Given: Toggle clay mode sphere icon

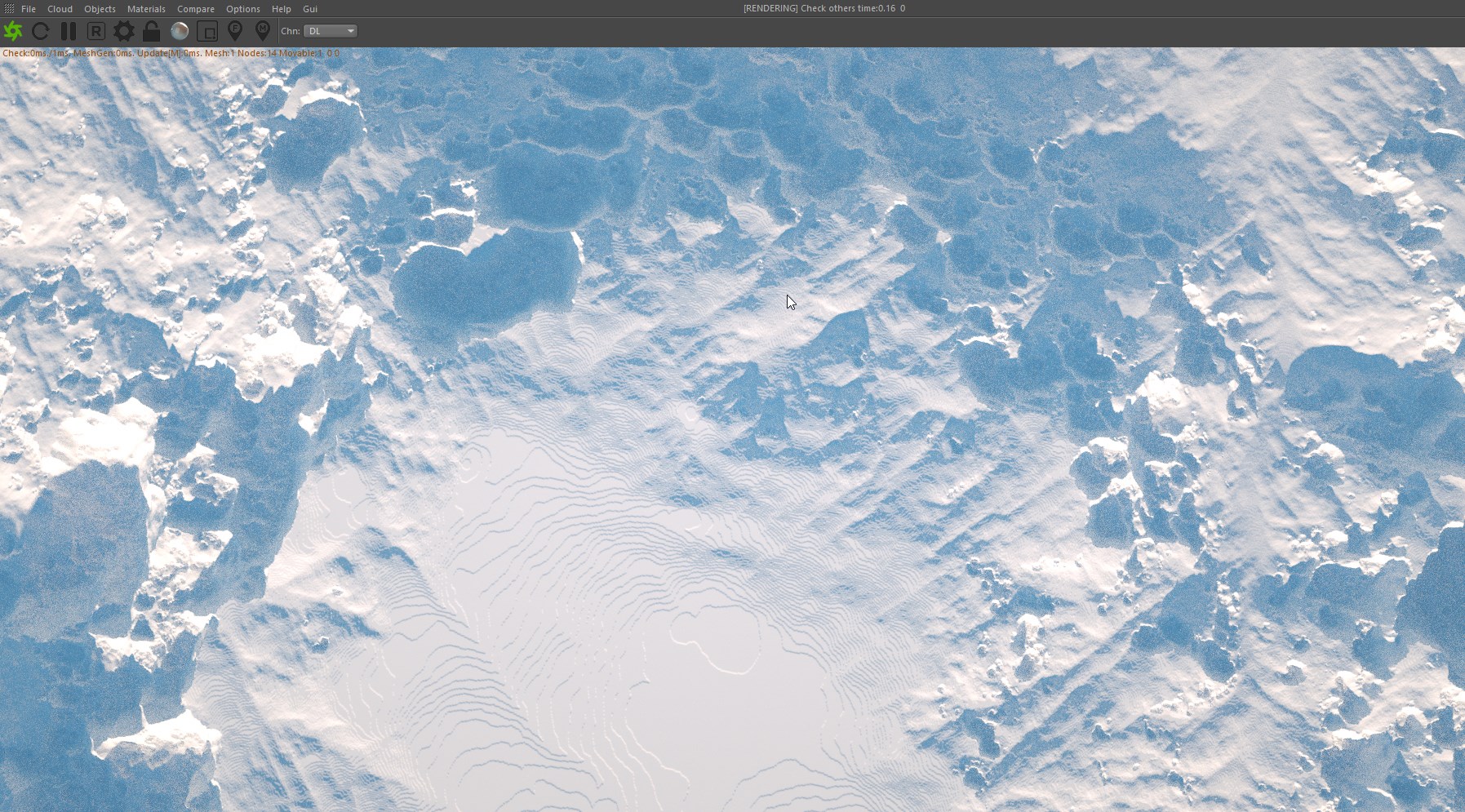Looking at the screenshot, I should pyautogui.click(x=180, y=31).
